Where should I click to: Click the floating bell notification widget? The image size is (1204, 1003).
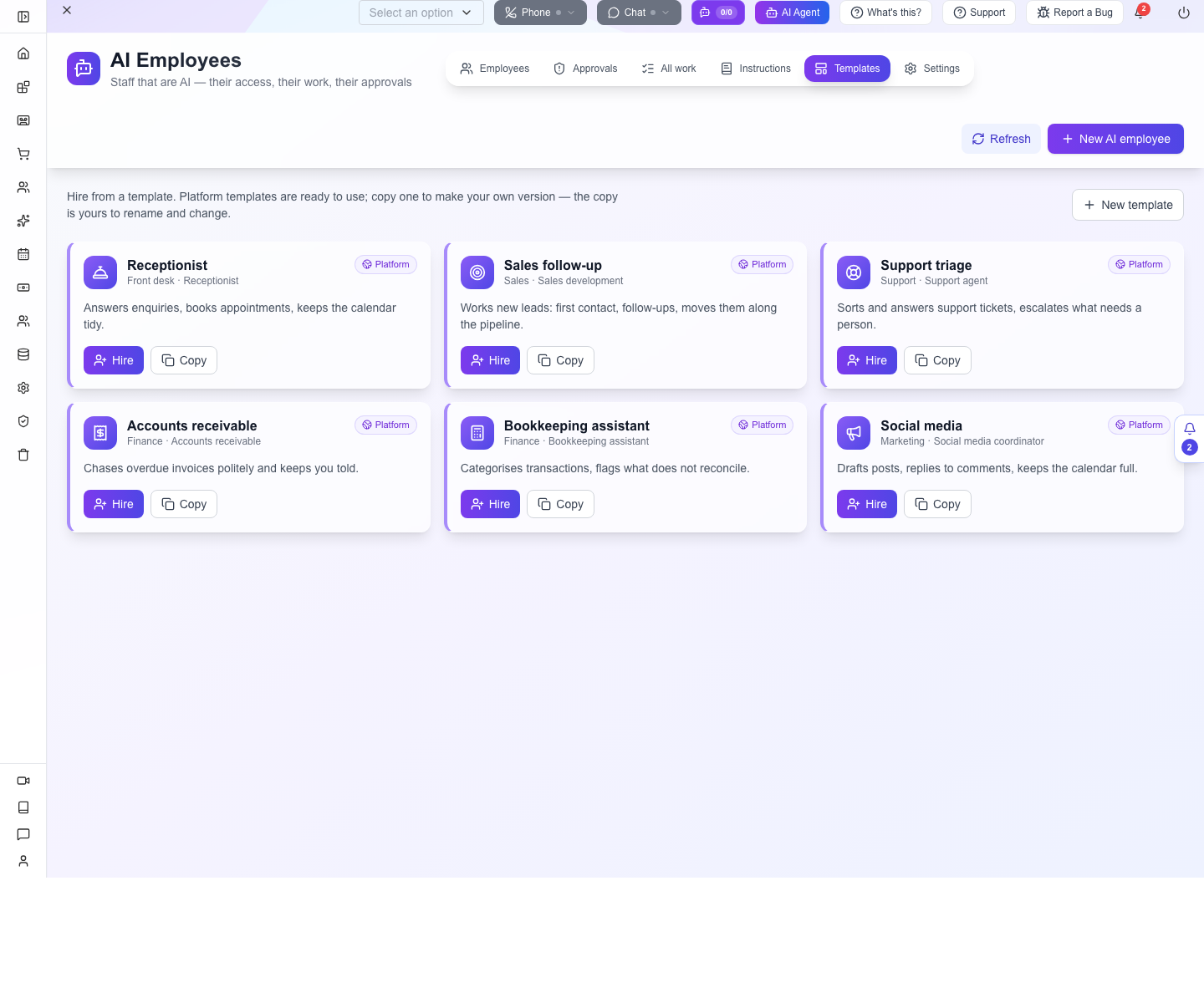point(1189,439)
